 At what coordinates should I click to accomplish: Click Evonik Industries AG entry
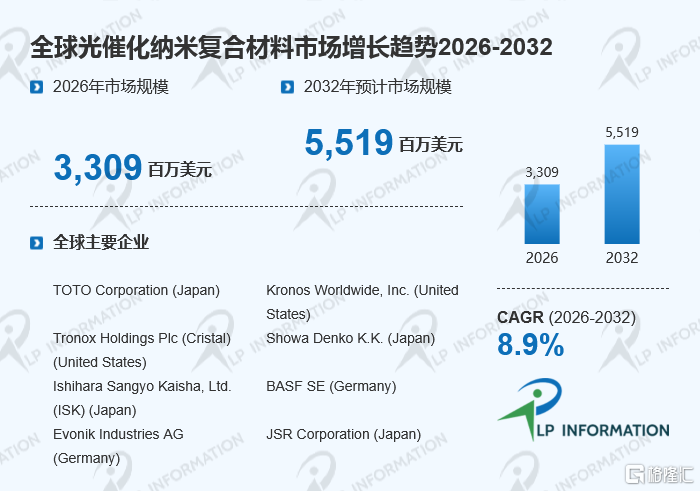point(118,446)
